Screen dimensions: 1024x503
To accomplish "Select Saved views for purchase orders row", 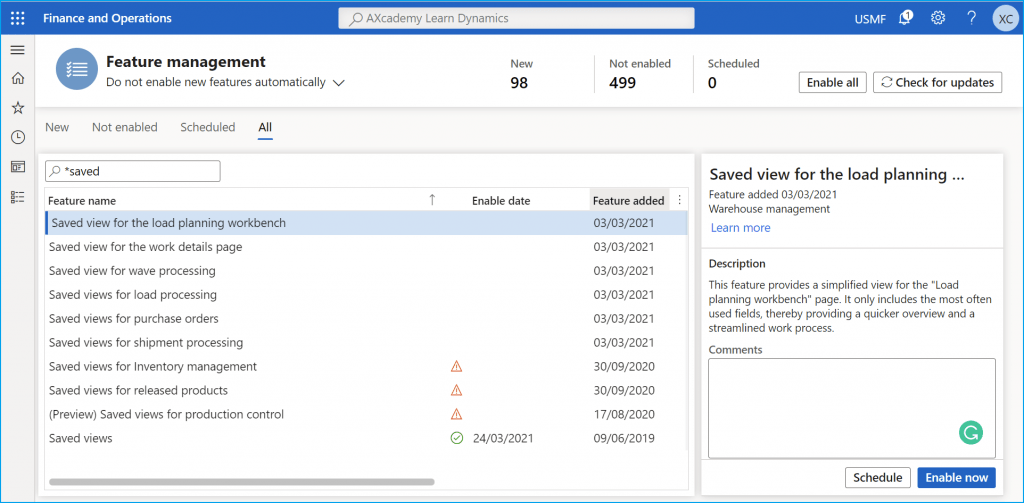I will tap(366, 319).
